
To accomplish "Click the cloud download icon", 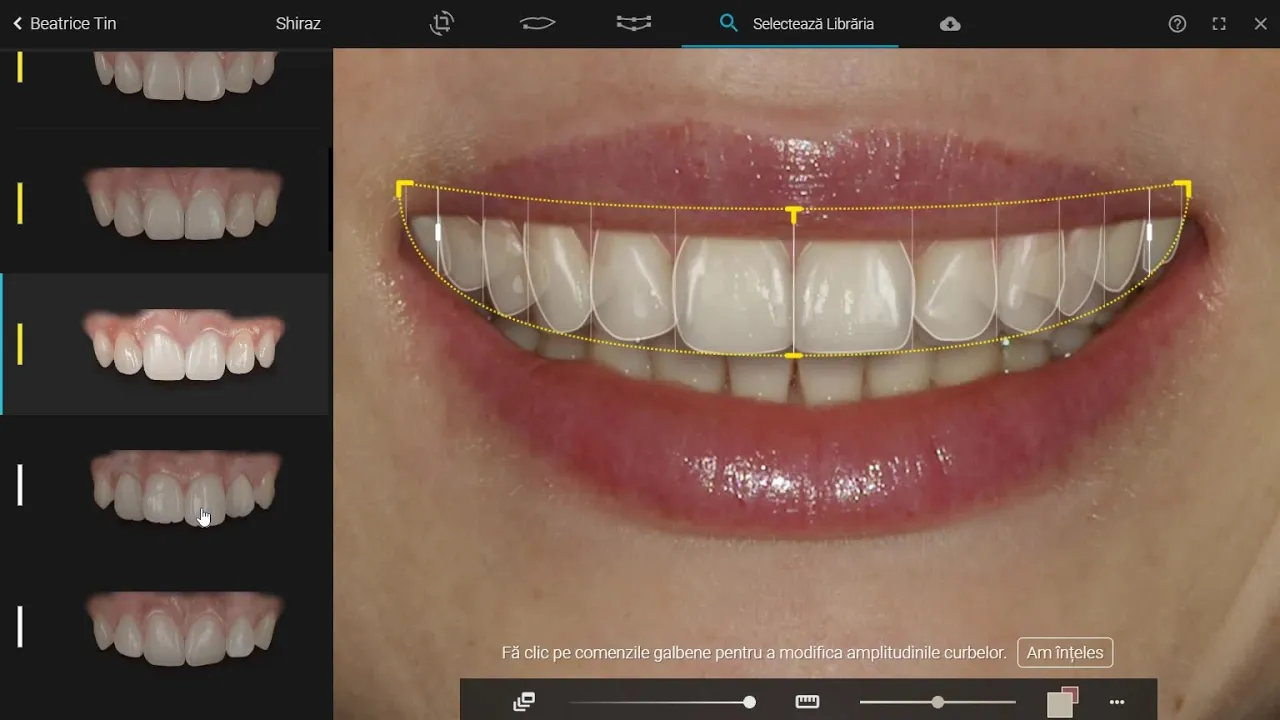I will click(951, 24).
